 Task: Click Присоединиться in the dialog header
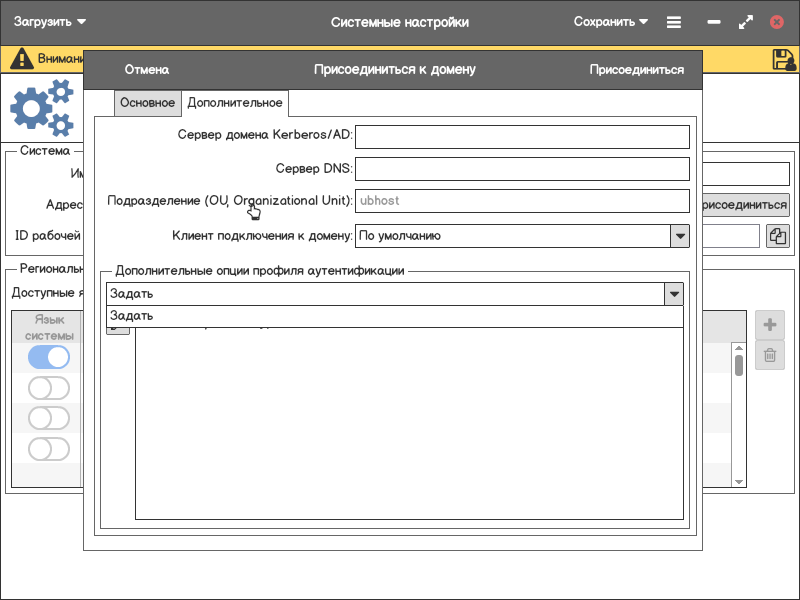click(636, 70)
